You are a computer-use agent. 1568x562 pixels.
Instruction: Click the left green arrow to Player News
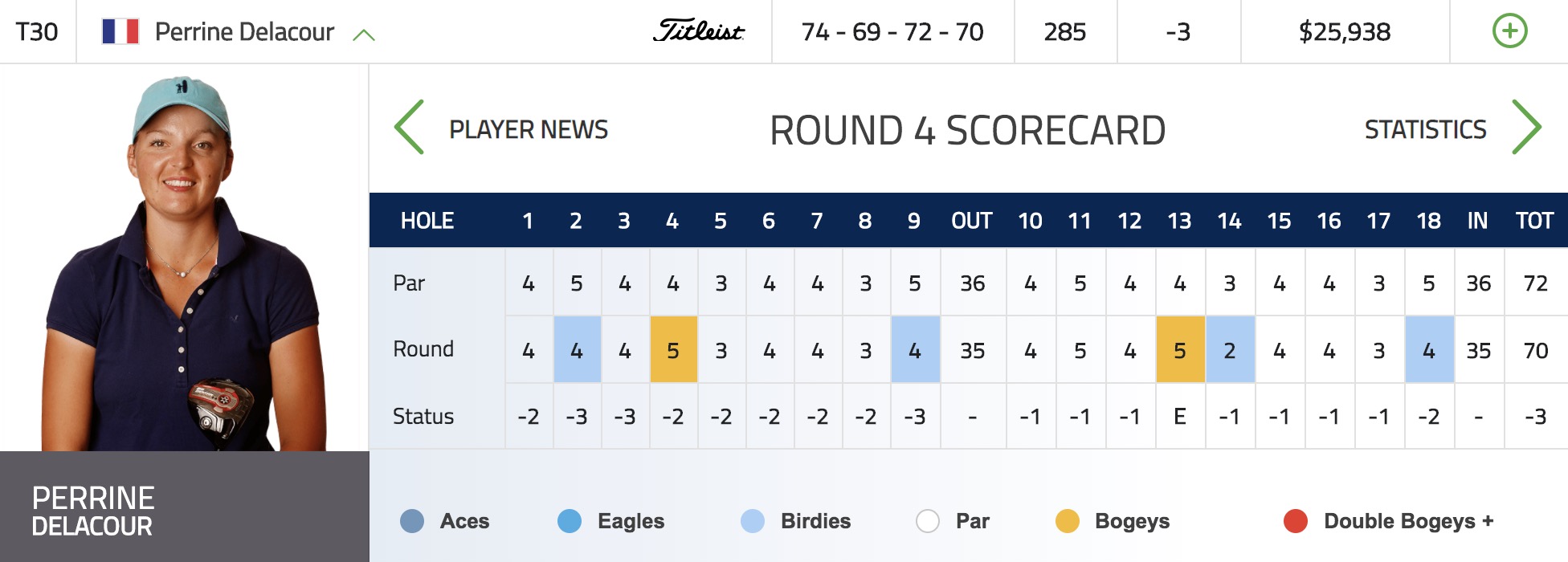coord(409,127)
